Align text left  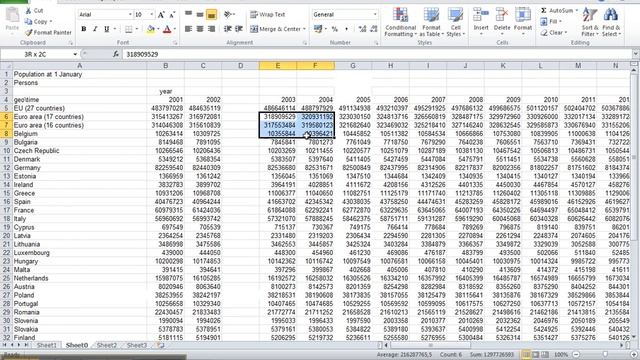tap(188, 29)
